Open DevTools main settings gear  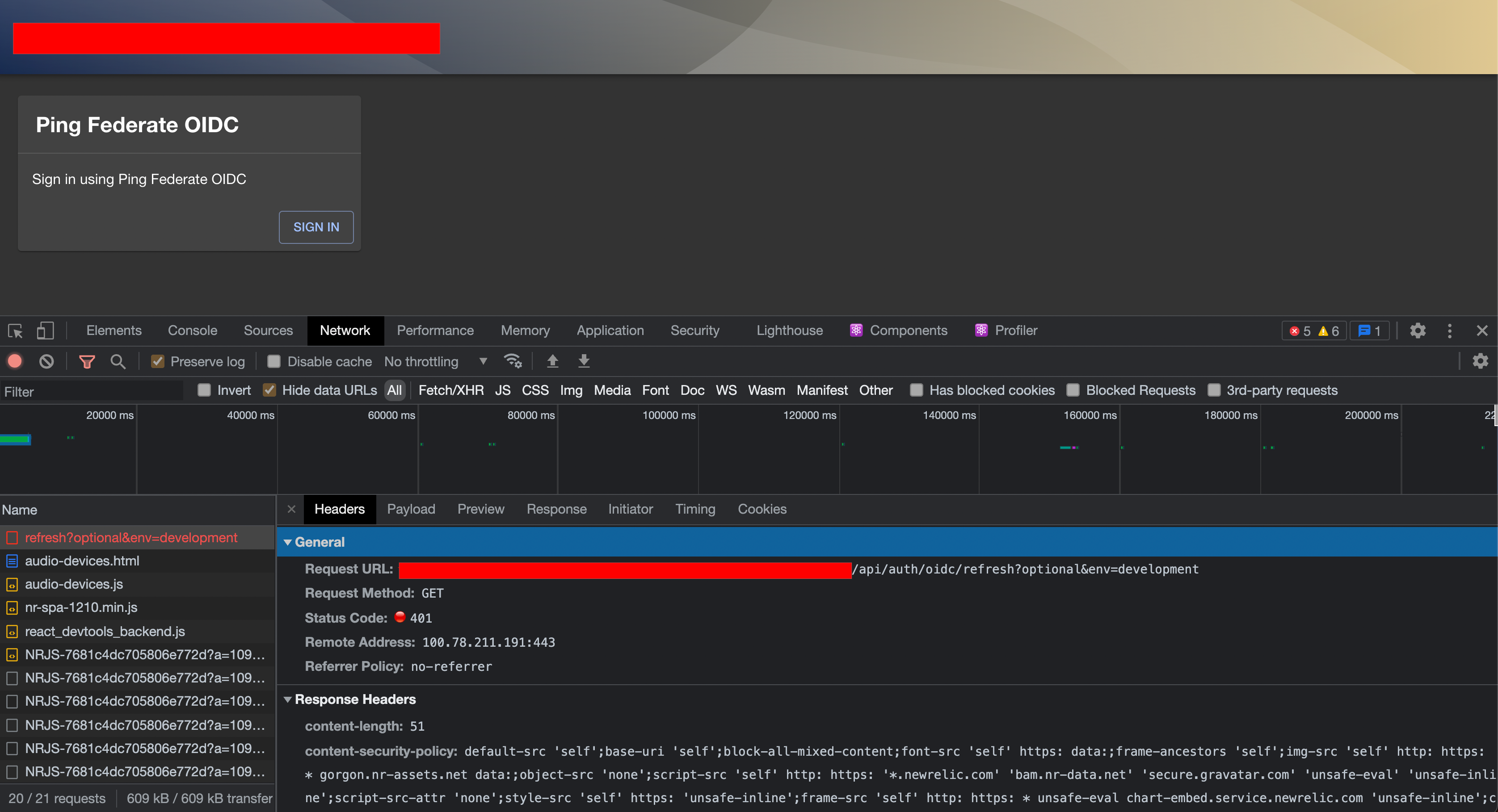coord(1418,331)
